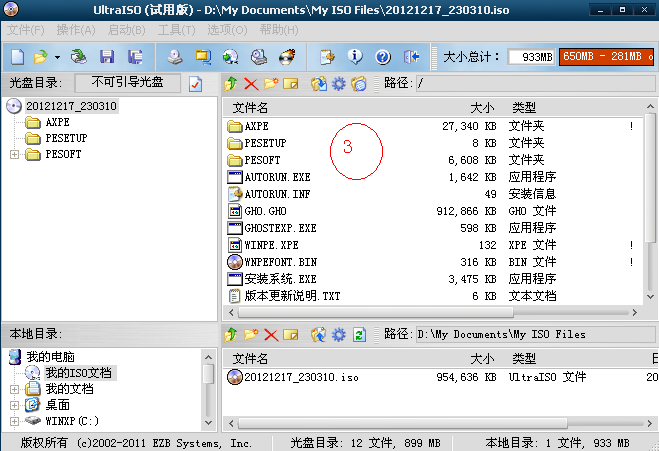659x451 pixels.
Task: Click the virtual drive disc icon beside the burn icon
Action: pyautogui.click(x=259, y=57)
